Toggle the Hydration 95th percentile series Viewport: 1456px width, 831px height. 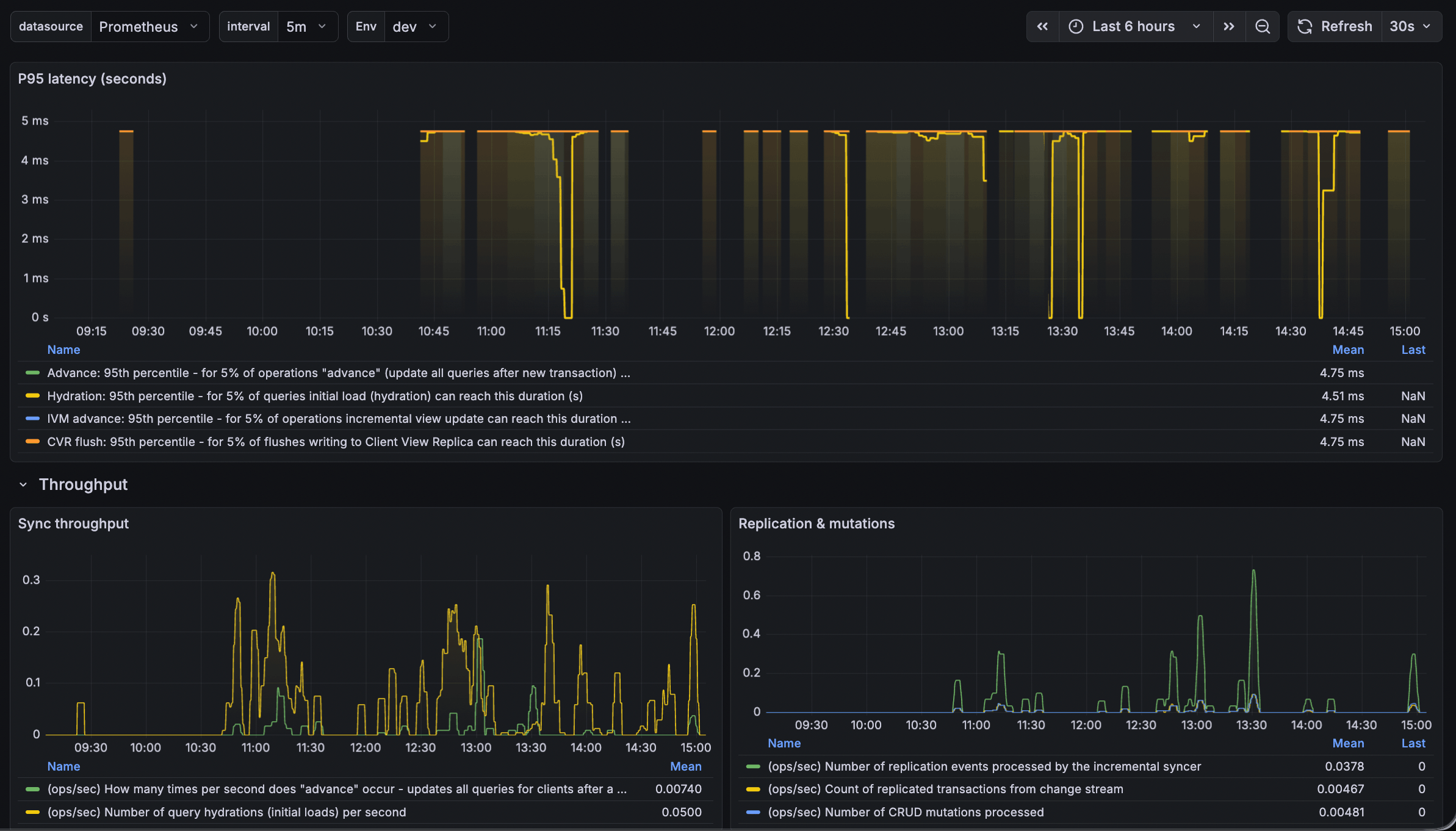point(314,396)
